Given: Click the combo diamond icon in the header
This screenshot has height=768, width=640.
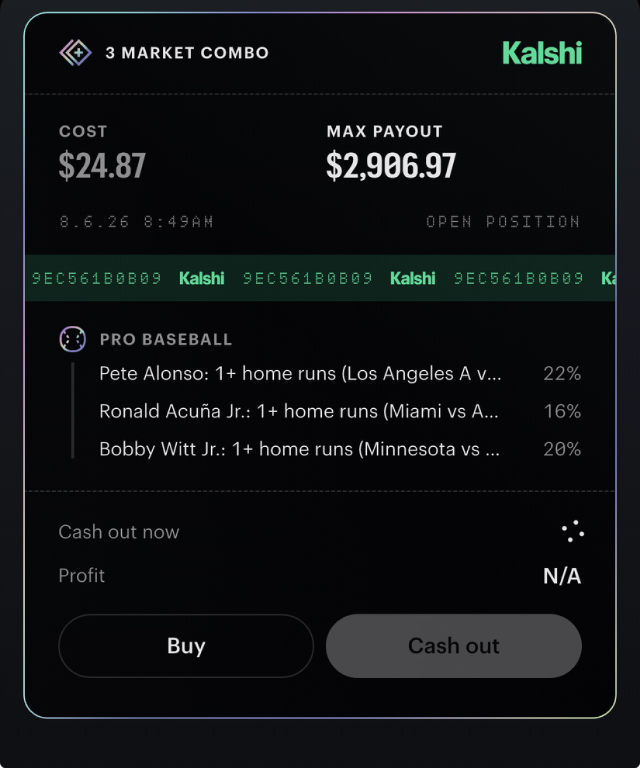Looking at the screenshot, I should click(75, 52).
